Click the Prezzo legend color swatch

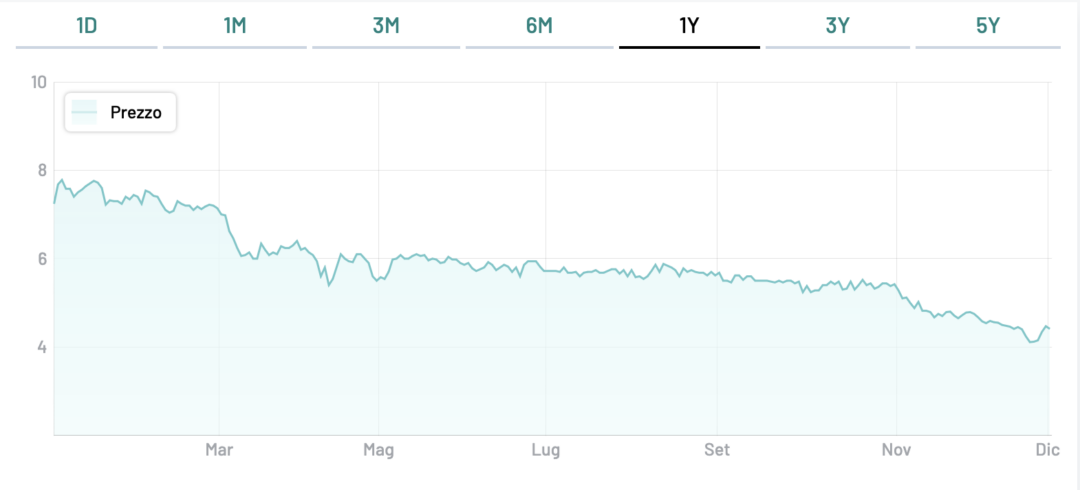pyautogui.click(x=84, y=113)
